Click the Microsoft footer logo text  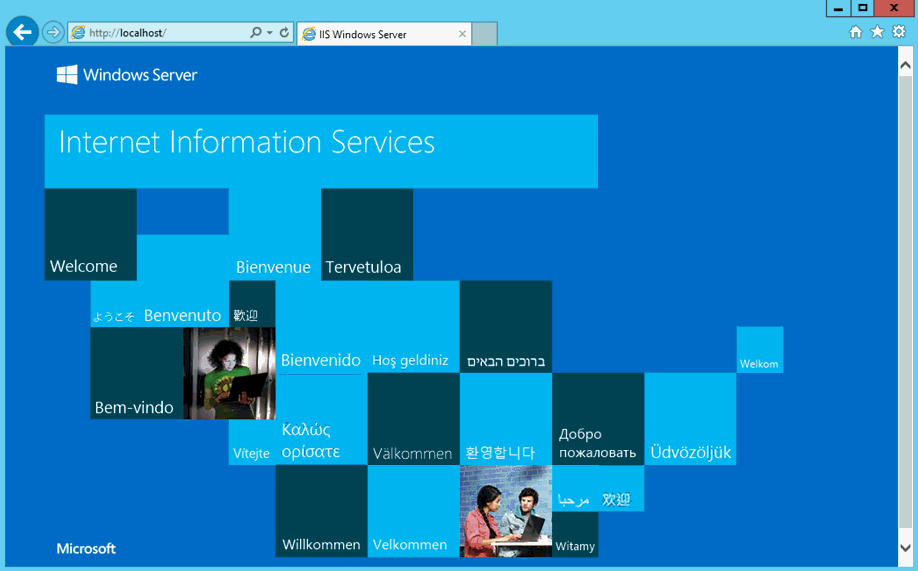coord(86,549)
